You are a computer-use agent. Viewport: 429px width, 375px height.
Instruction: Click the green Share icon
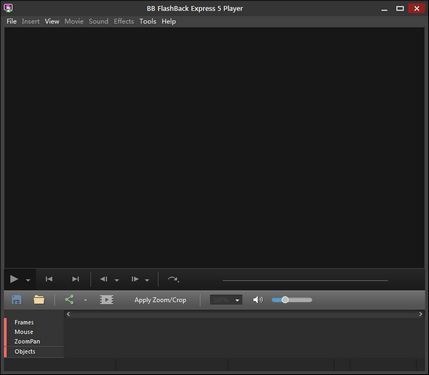tap(69, 299)
